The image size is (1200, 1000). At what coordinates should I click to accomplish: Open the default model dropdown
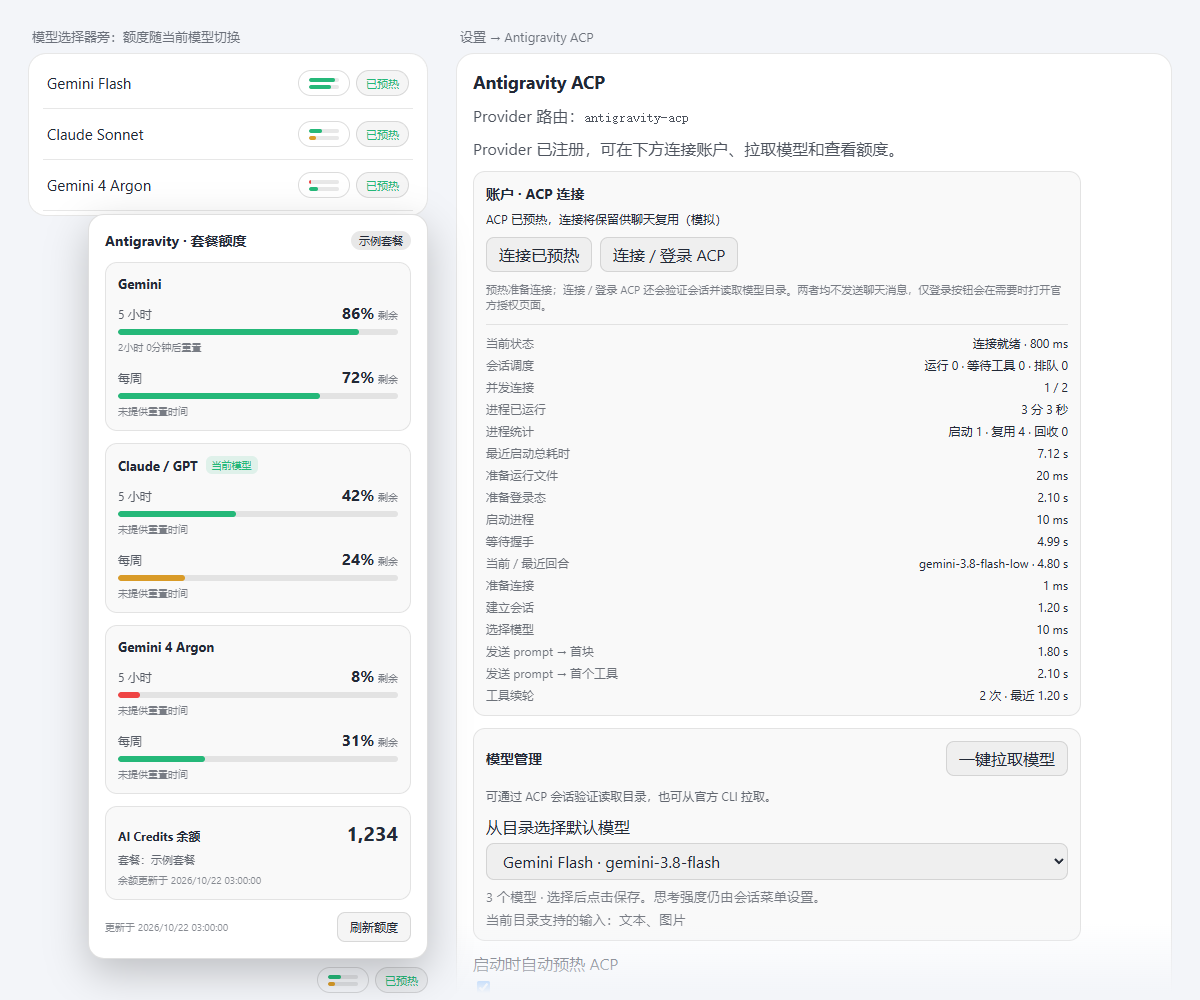point(777,862)
